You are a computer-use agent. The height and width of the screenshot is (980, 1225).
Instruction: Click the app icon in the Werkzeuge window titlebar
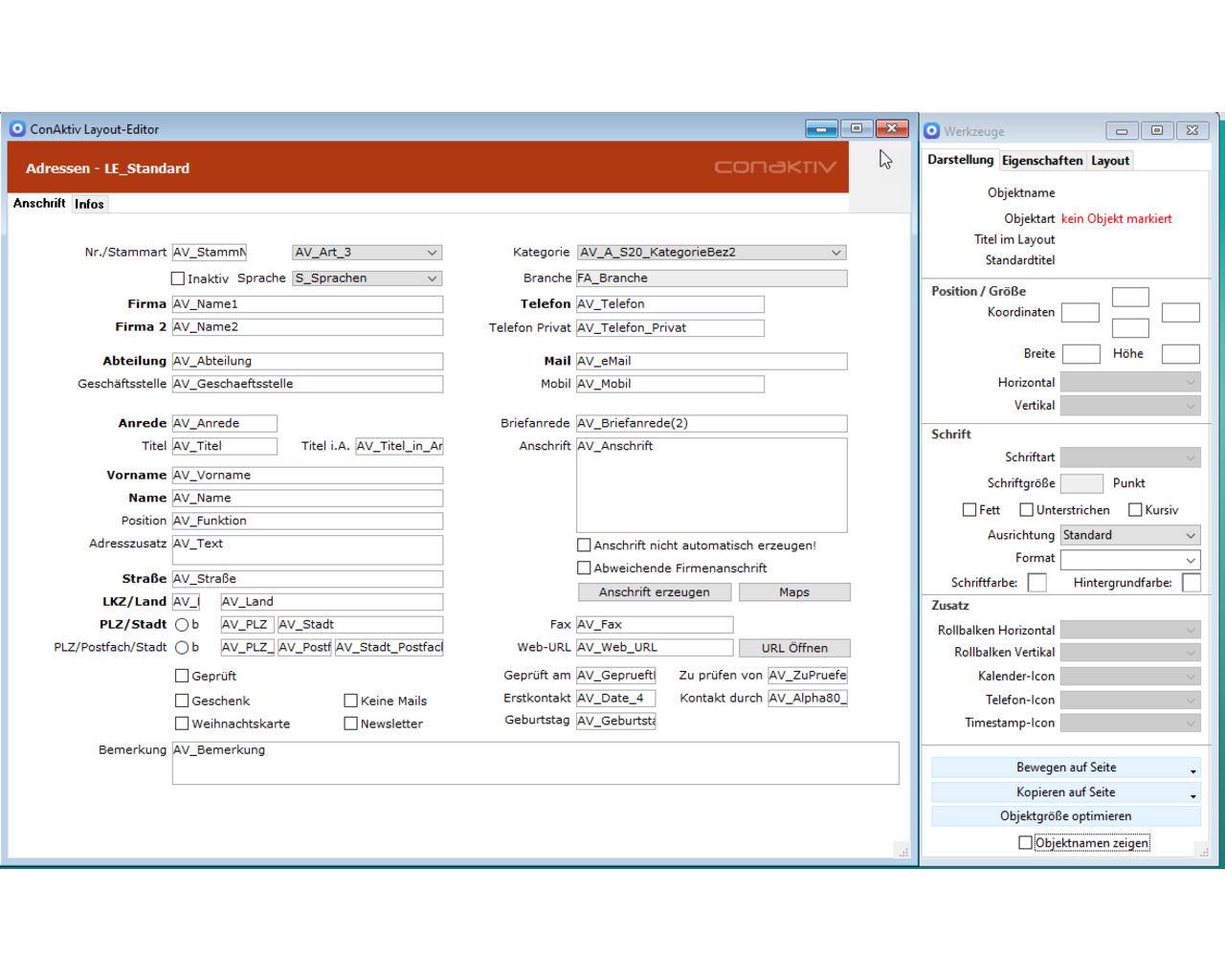tap(931, 130)
